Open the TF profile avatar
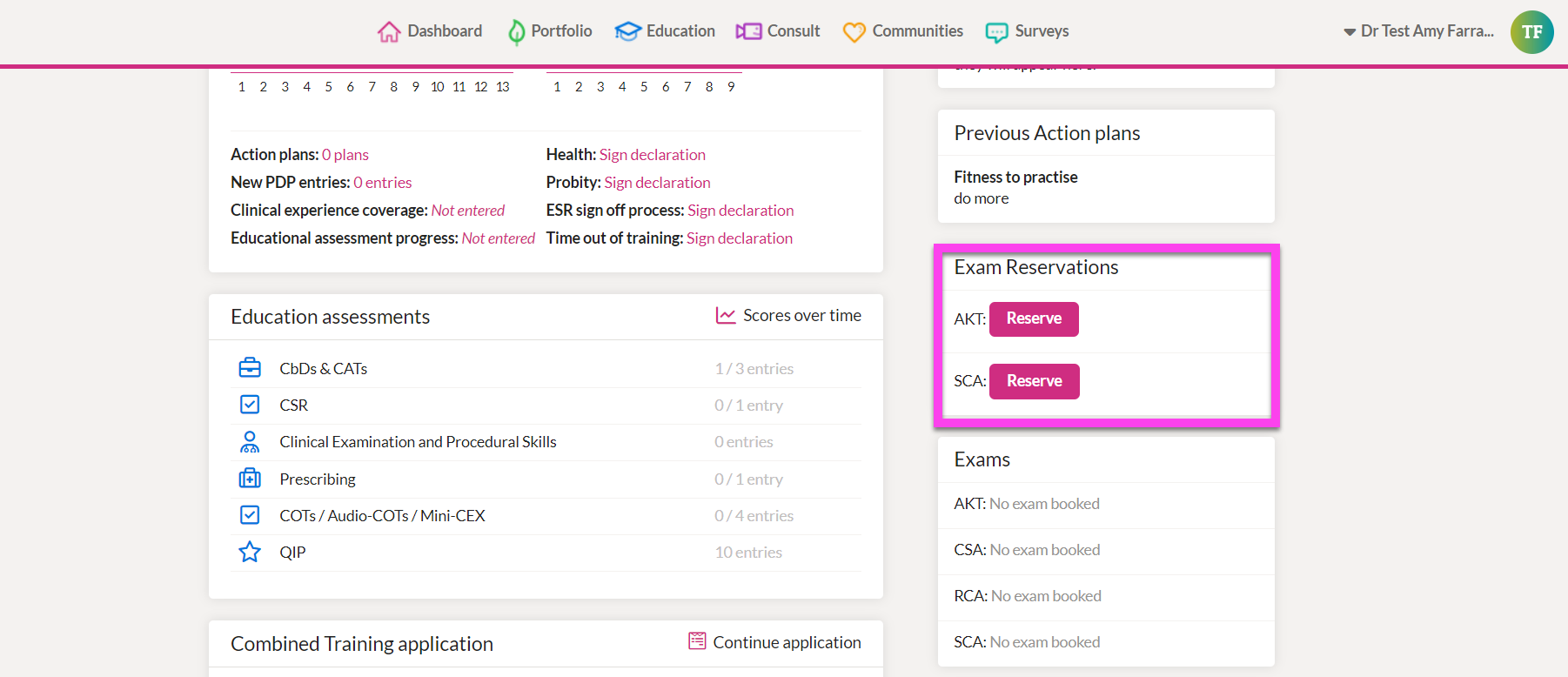Viewport: 1568px width, 677px height. click(x=1531, y=32)
